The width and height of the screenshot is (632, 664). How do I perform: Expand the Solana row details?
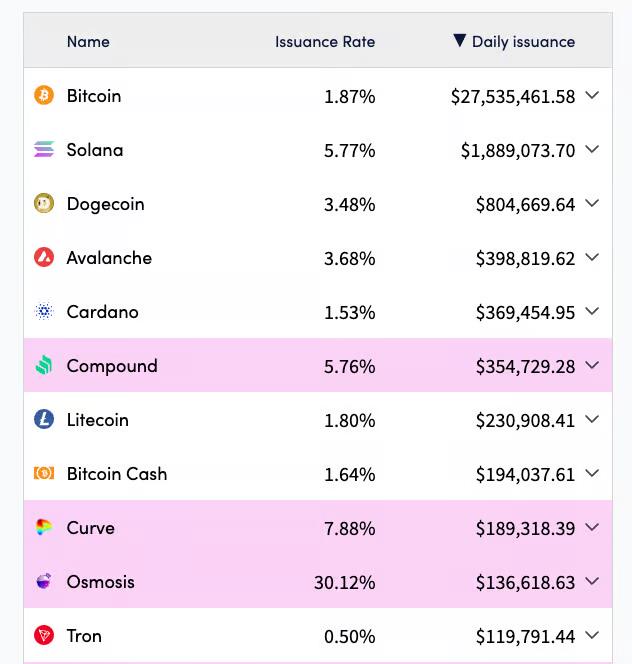[592, 150]
